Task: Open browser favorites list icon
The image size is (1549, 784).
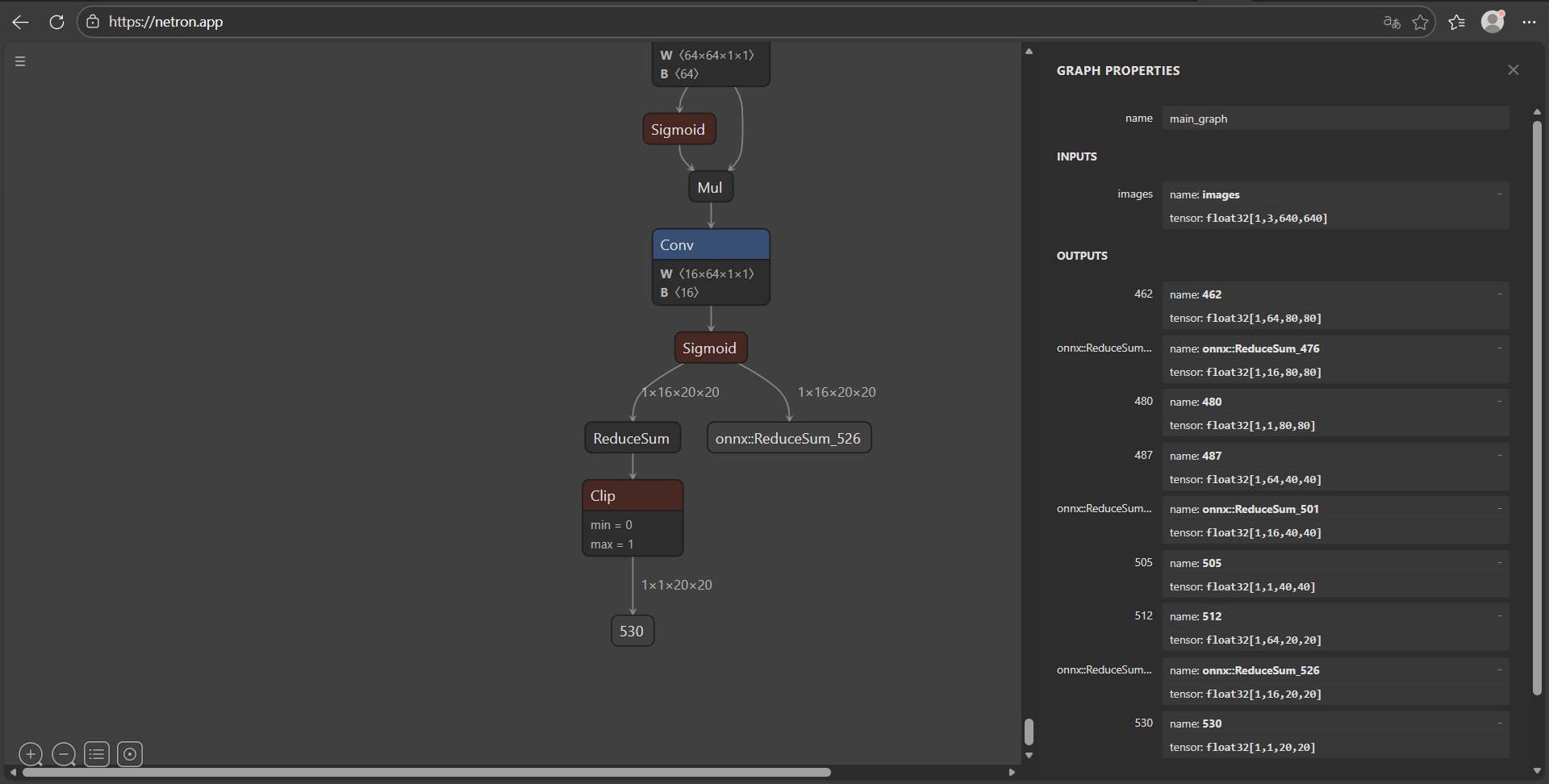Action: pos(1457,22)
